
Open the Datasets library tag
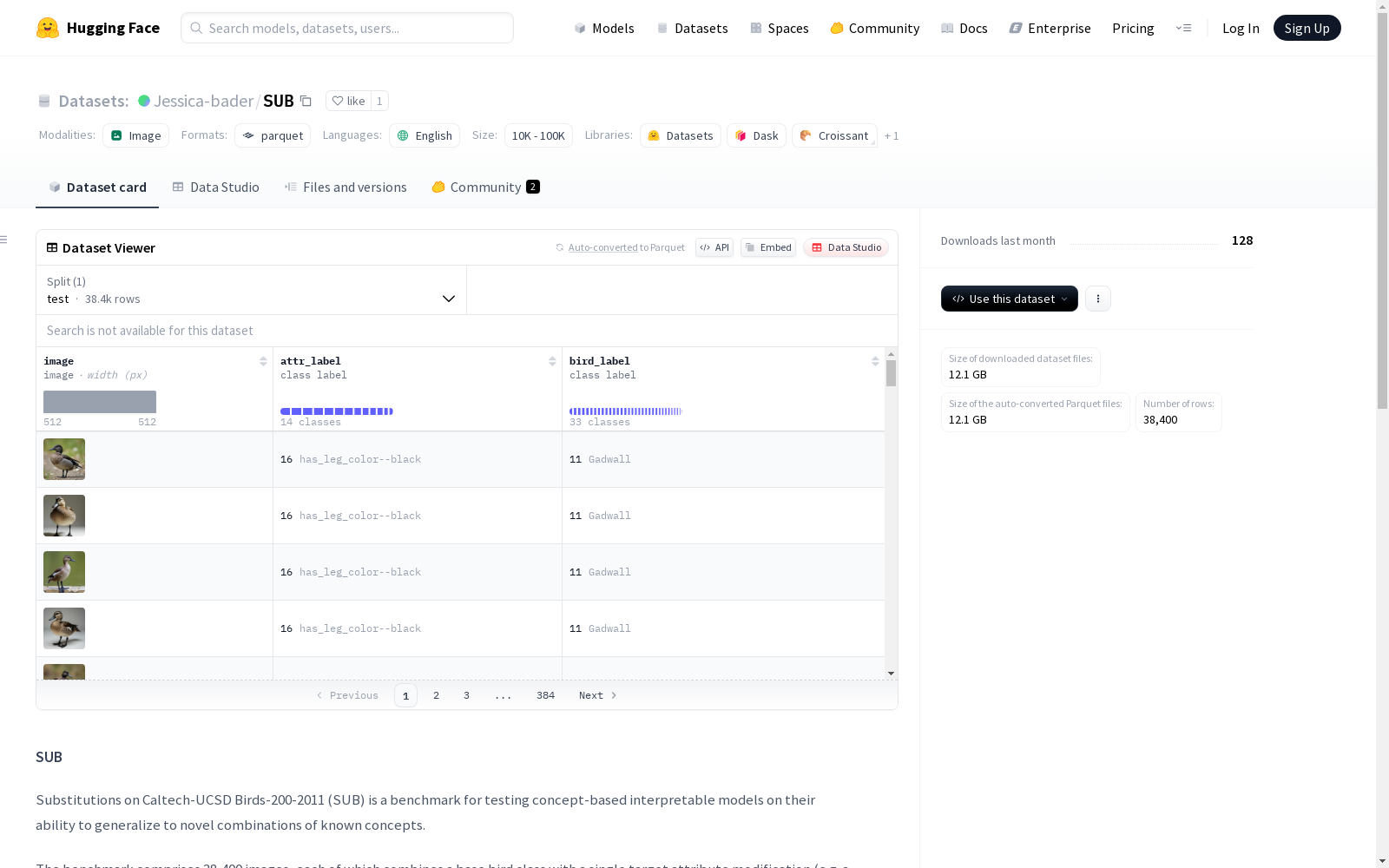681,135
